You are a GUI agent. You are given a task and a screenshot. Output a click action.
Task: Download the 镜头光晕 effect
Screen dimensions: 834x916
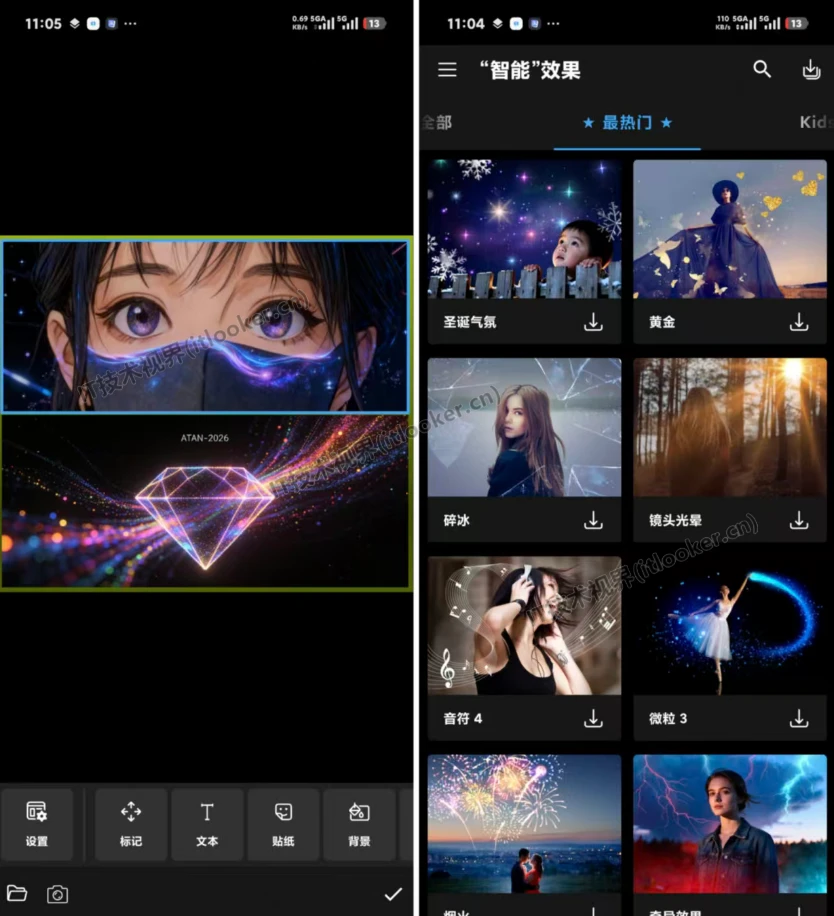click(799, 520)
